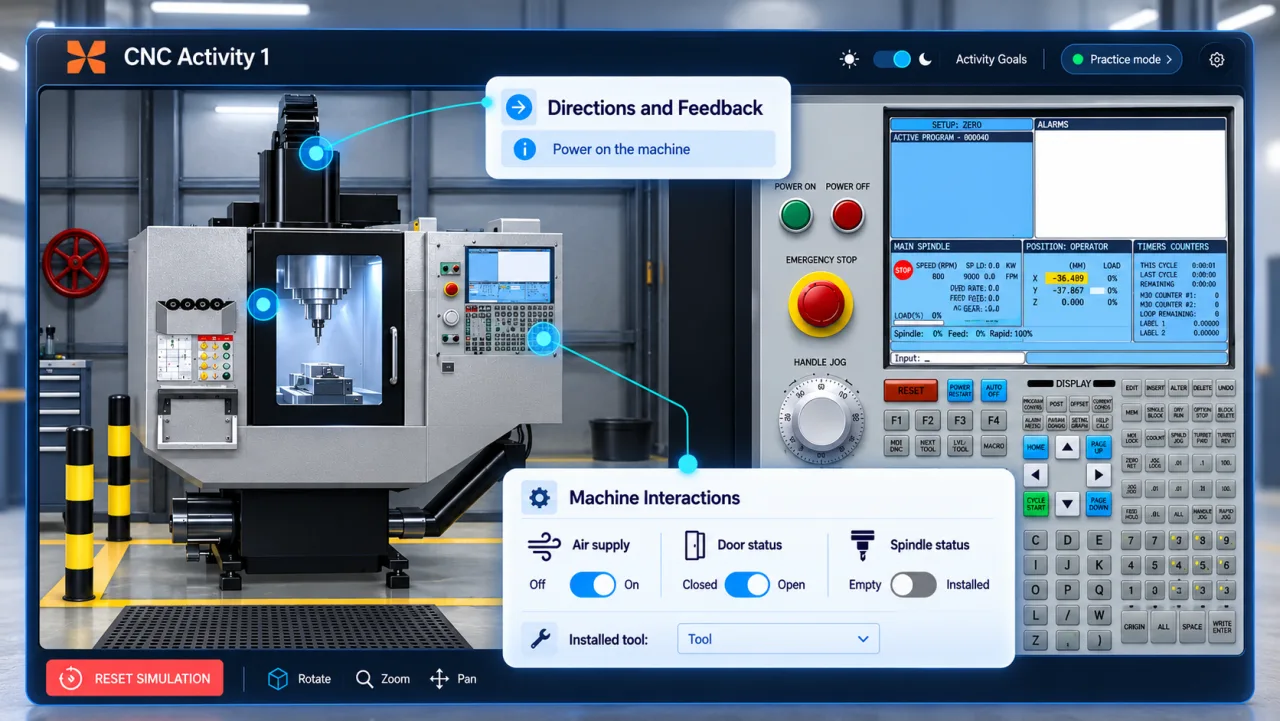Click the Air supply wind icon
The width and height of the screenshot is (1280, 721).
coord(544,546)
